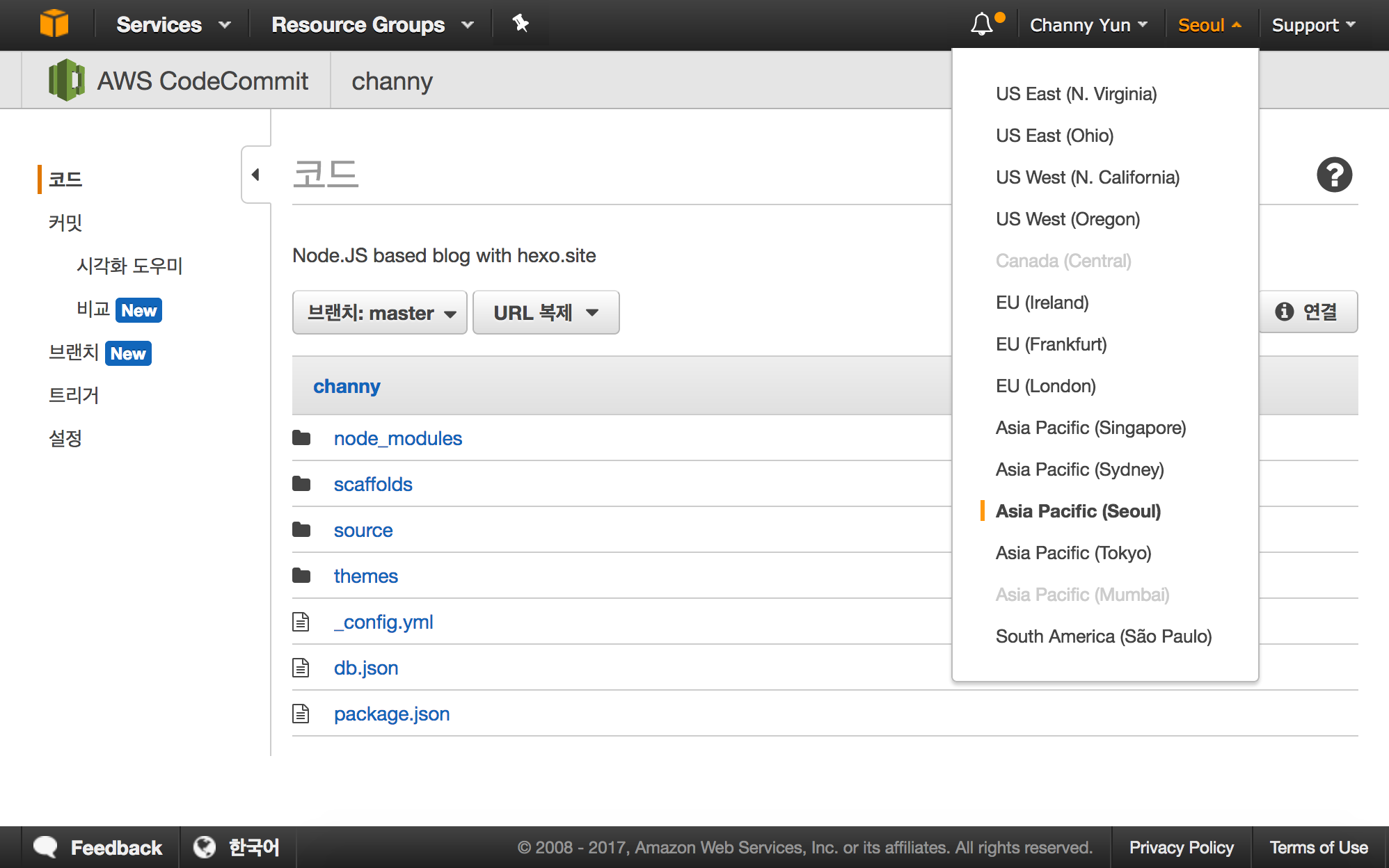Click the AWS orange cube home icon

coord(54,24)
